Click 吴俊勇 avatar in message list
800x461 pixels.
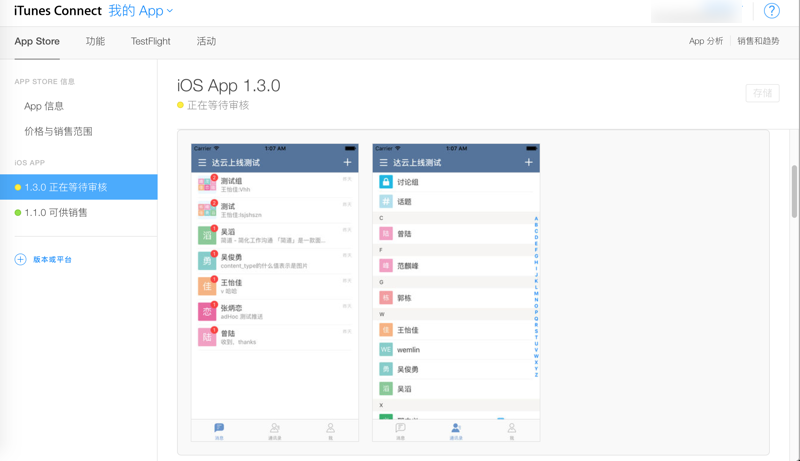207,261
